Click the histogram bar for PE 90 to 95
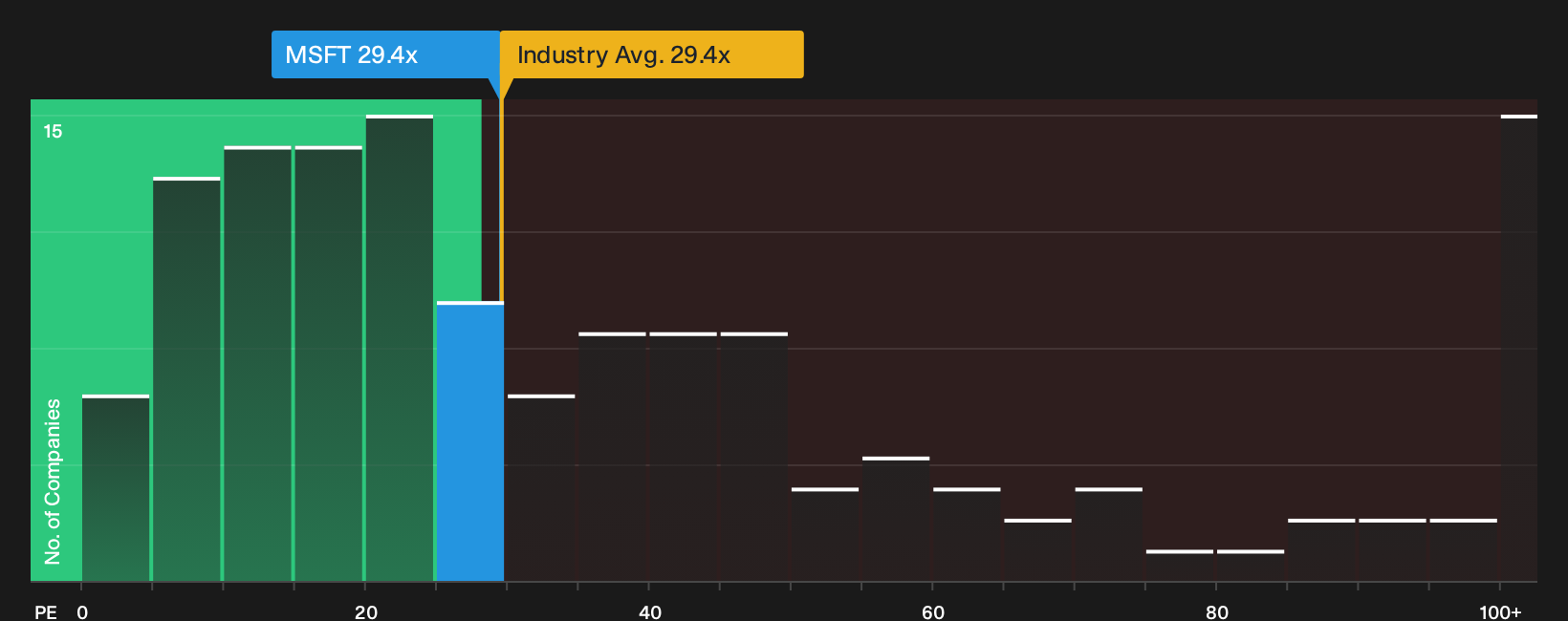The image size is (1568, 621). (x=1392, y=550)
